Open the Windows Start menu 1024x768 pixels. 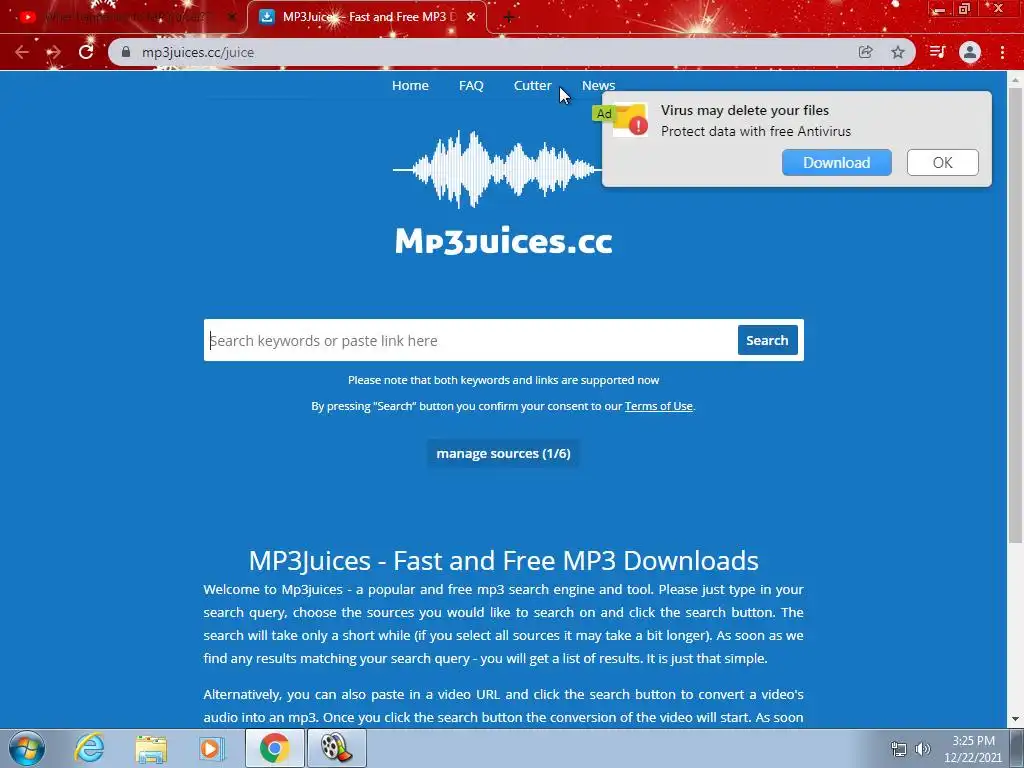point(27,748)
